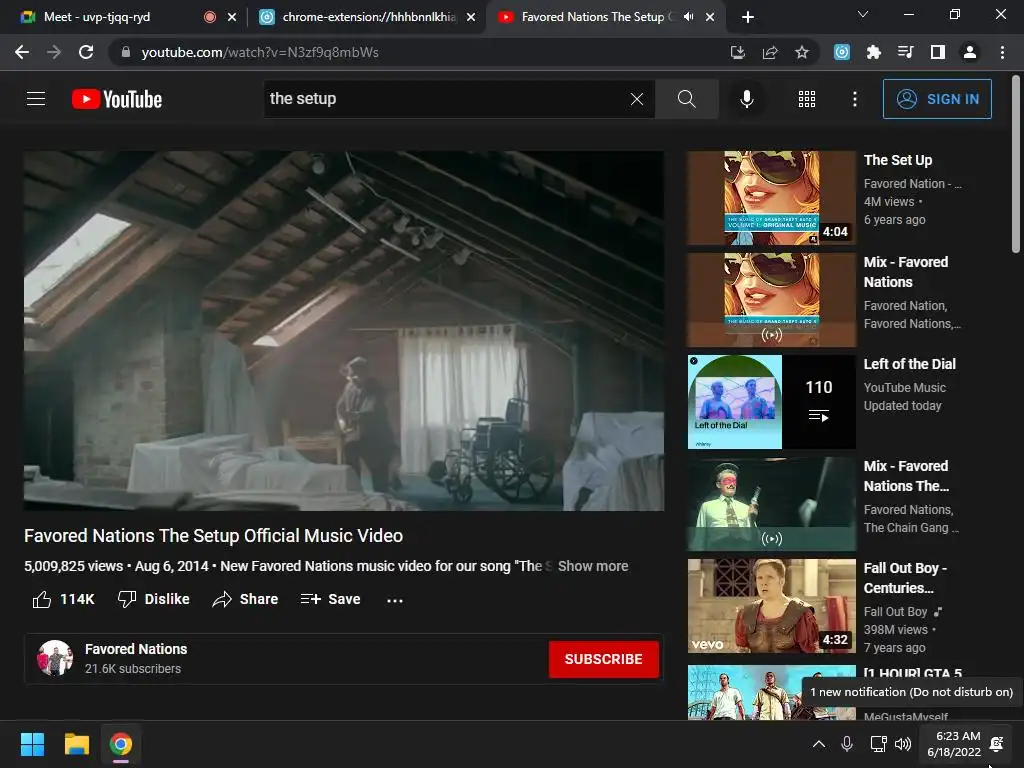The height and width of the screenshot is (768, 1024).
Task: Click the SIGN IN button
Action: pyautogui.click(x=936, y=99)
